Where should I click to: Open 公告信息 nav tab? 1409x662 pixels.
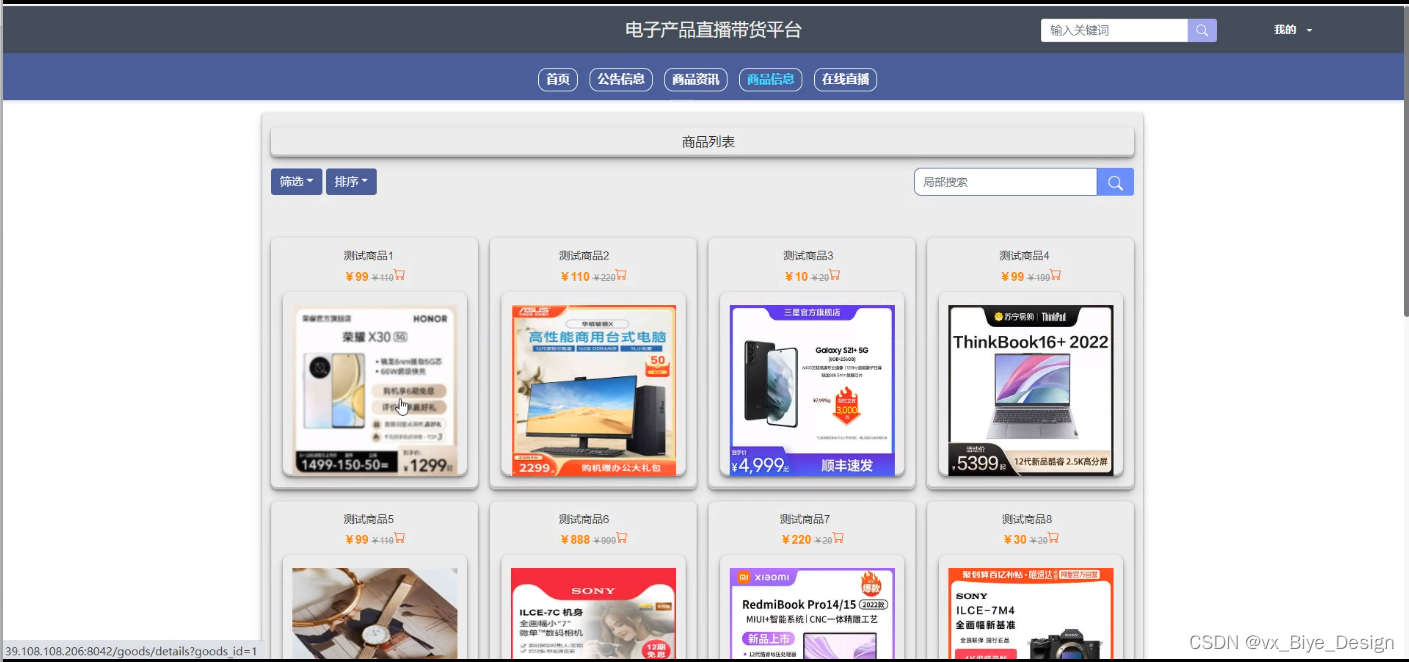click(x=621, y=79)
